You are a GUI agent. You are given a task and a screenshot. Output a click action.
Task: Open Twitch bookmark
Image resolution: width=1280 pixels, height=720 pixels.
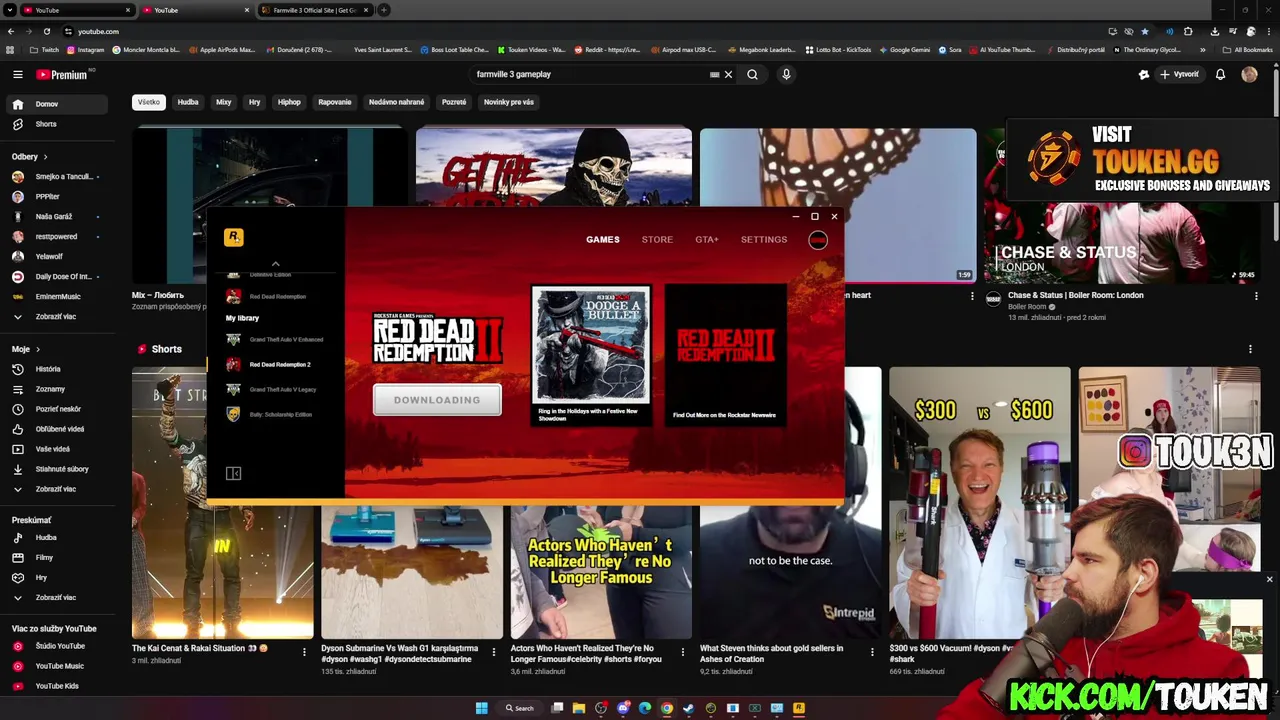(x=44, y=49)
